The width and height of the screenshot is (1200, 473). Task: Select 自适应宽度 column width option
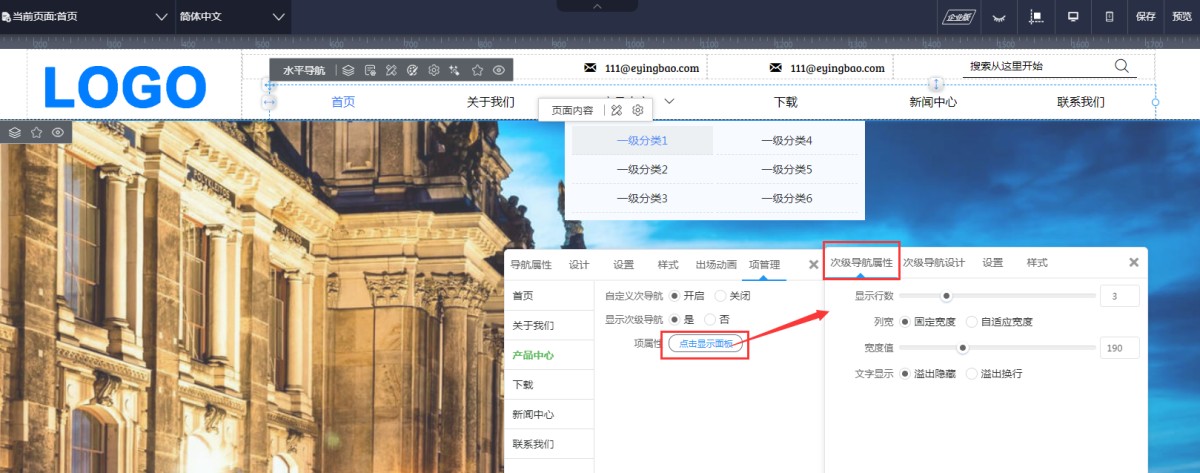[x=973, y=322]
